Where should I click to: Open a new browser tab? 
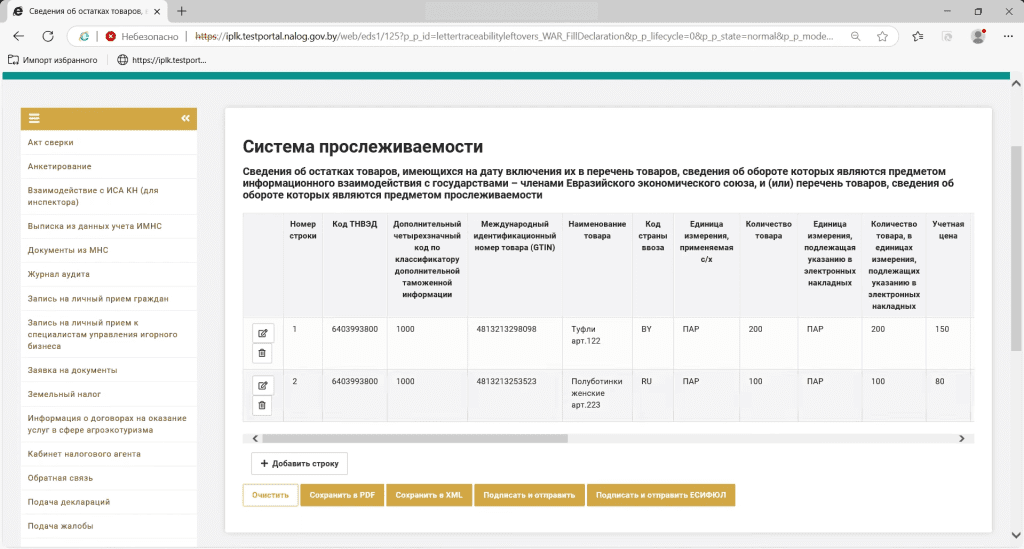click(x=182, y=11)
